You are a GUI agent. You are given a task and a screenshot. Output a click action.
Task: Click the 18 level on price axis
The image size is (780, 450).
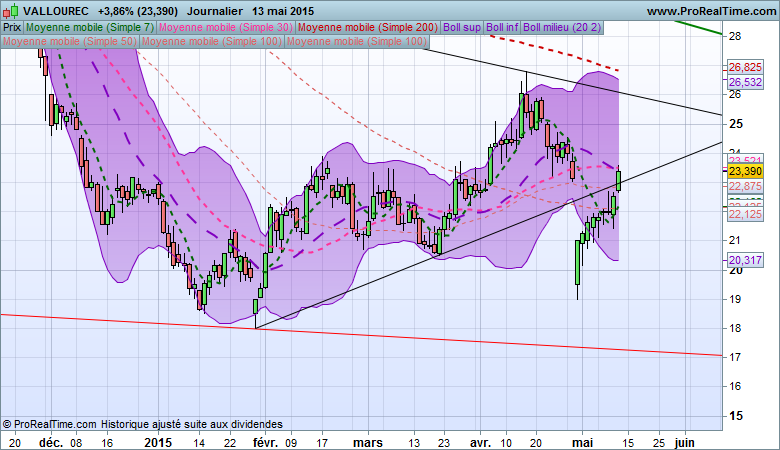tap(735, 328)
